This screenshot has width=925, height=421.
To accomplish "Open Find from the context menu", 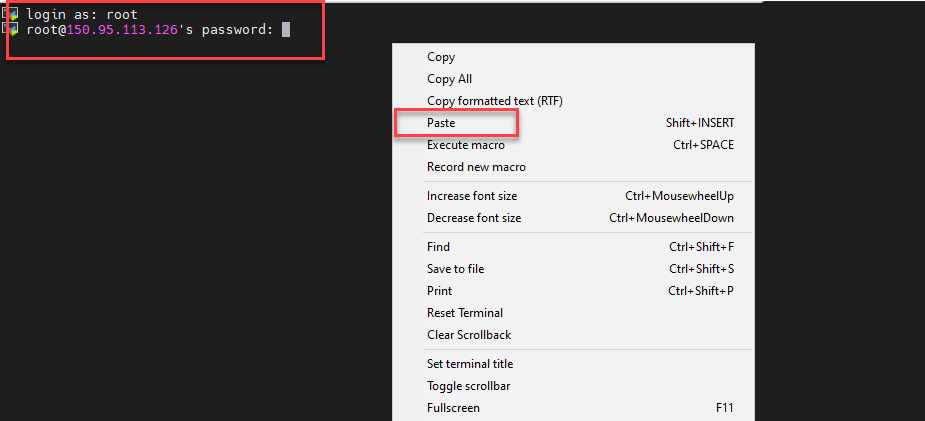I will click(438, 247).
